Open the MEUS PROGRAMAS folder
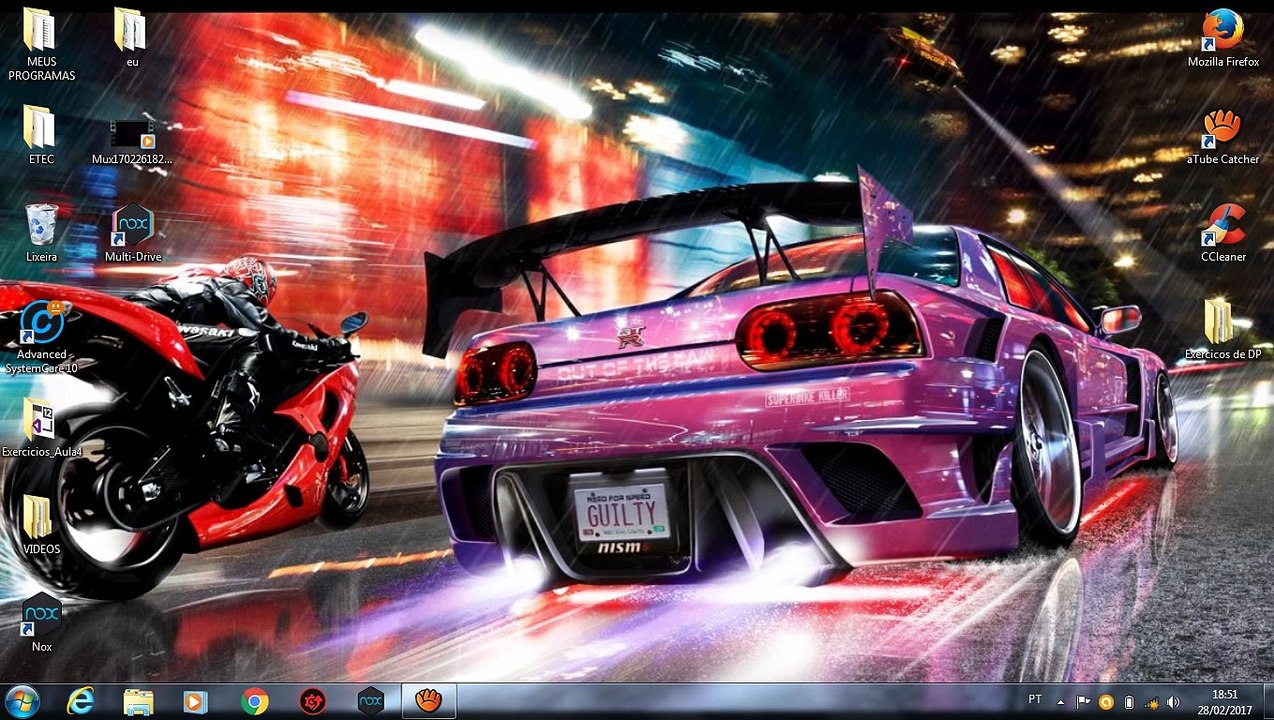This screenshot has height=720, width=1274. click(x=41, y=43)
